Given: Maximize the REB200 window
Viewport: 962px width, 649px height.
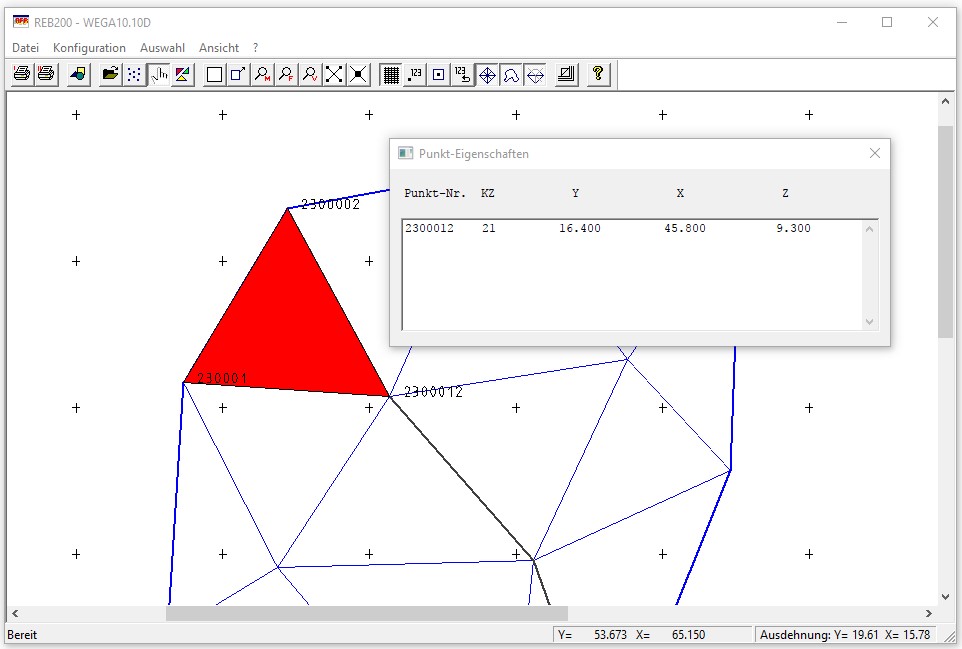Looking at the screenshot, I should point(887,23).
